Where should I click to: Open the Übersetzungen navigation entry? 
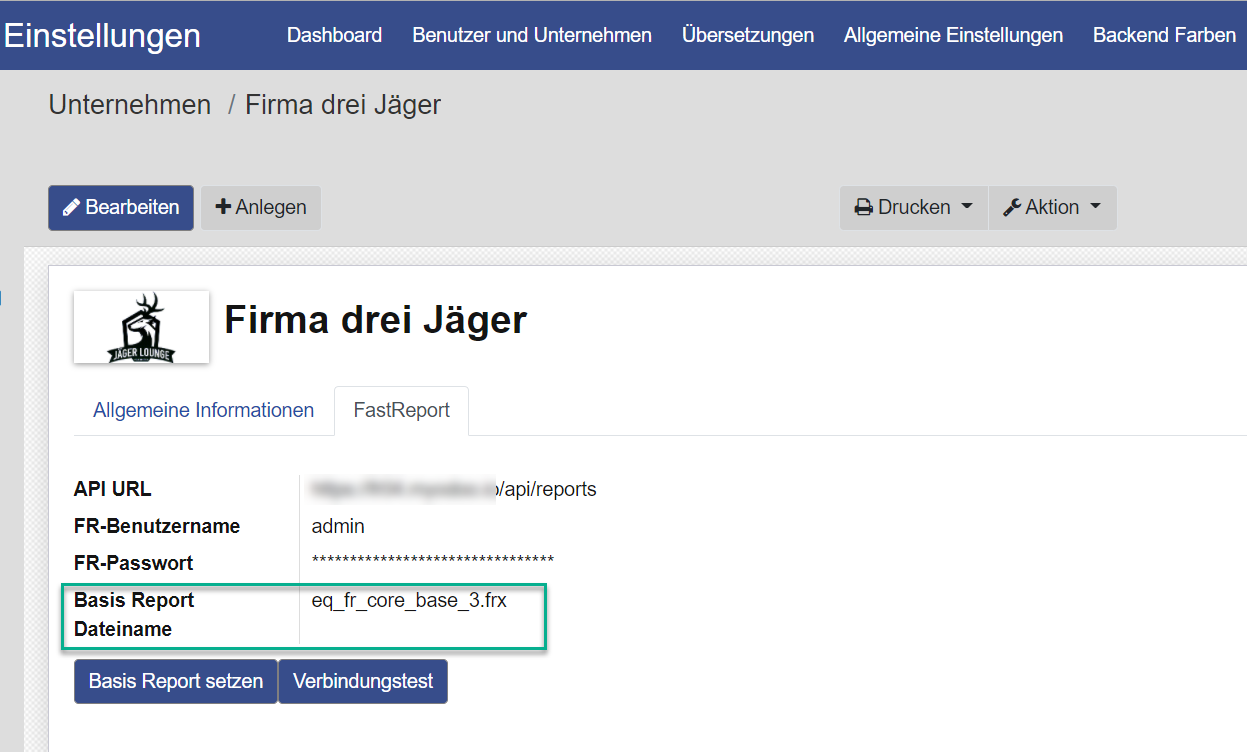[x=747, y=34]
